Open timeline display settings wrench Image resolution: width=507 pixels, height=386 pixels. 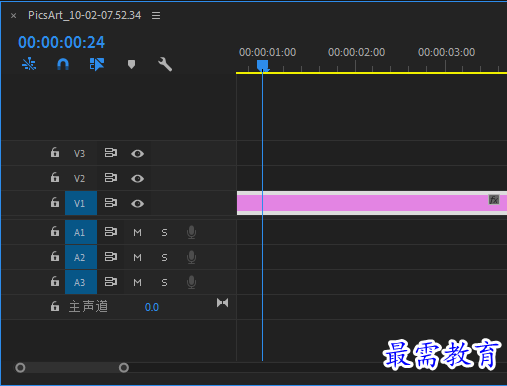click(165, 64)
